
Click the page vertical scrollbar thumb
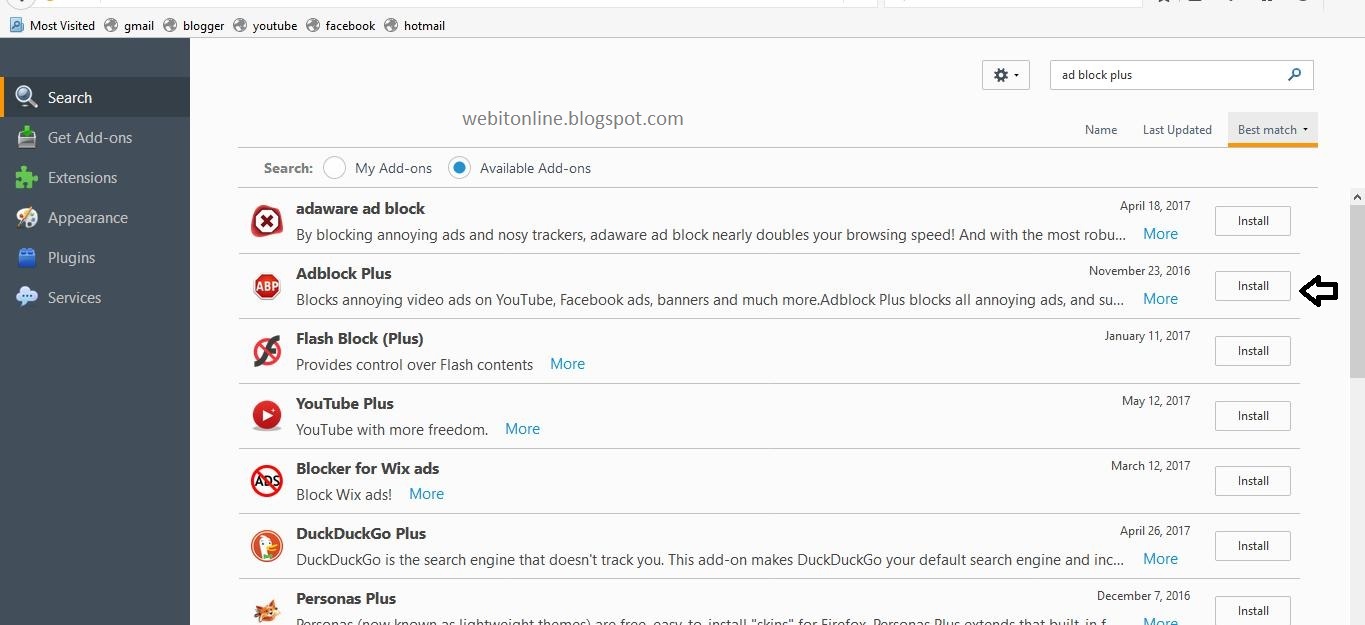click(1357, 290)
